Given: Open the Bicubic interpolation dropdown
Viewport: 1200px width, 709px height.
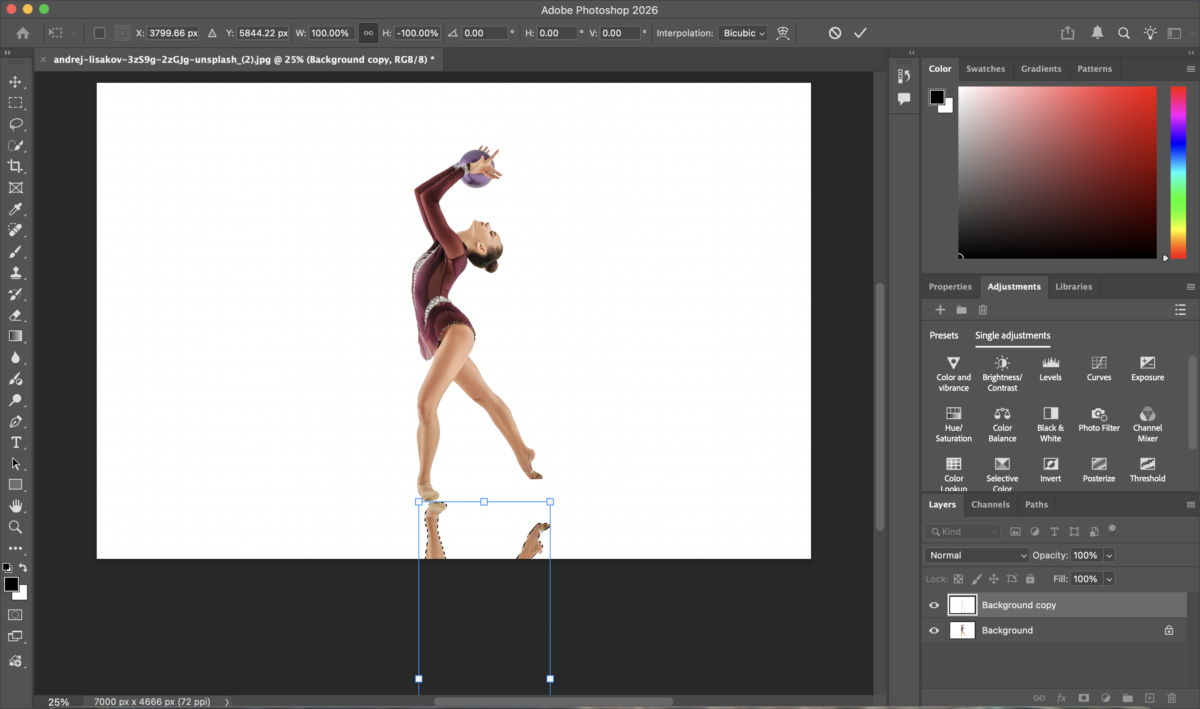Looking at the screenshot, I should tap(742, 32).
